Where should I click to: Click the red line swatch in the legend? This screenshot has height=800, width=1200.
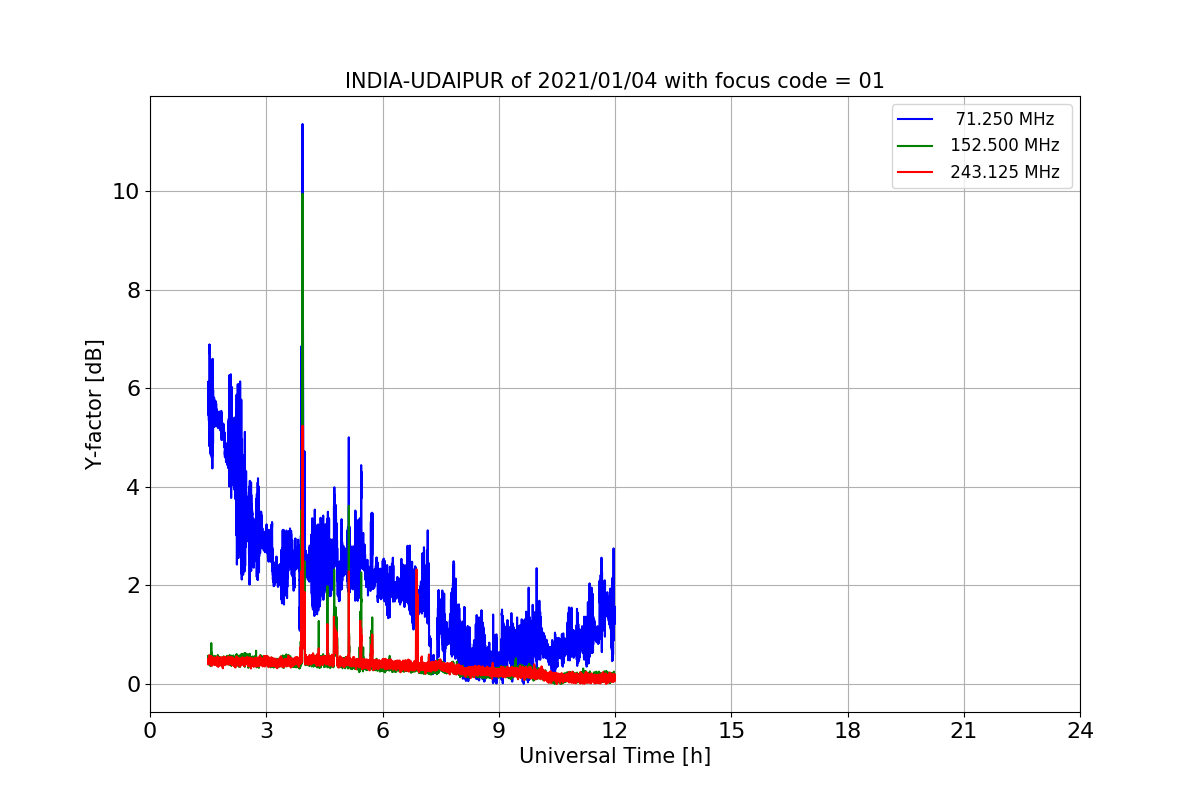916,172
